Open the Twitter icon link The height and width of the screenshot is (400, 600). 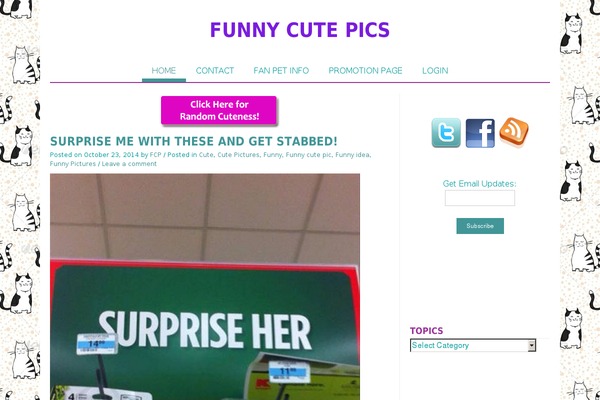(x=446, y=133)
